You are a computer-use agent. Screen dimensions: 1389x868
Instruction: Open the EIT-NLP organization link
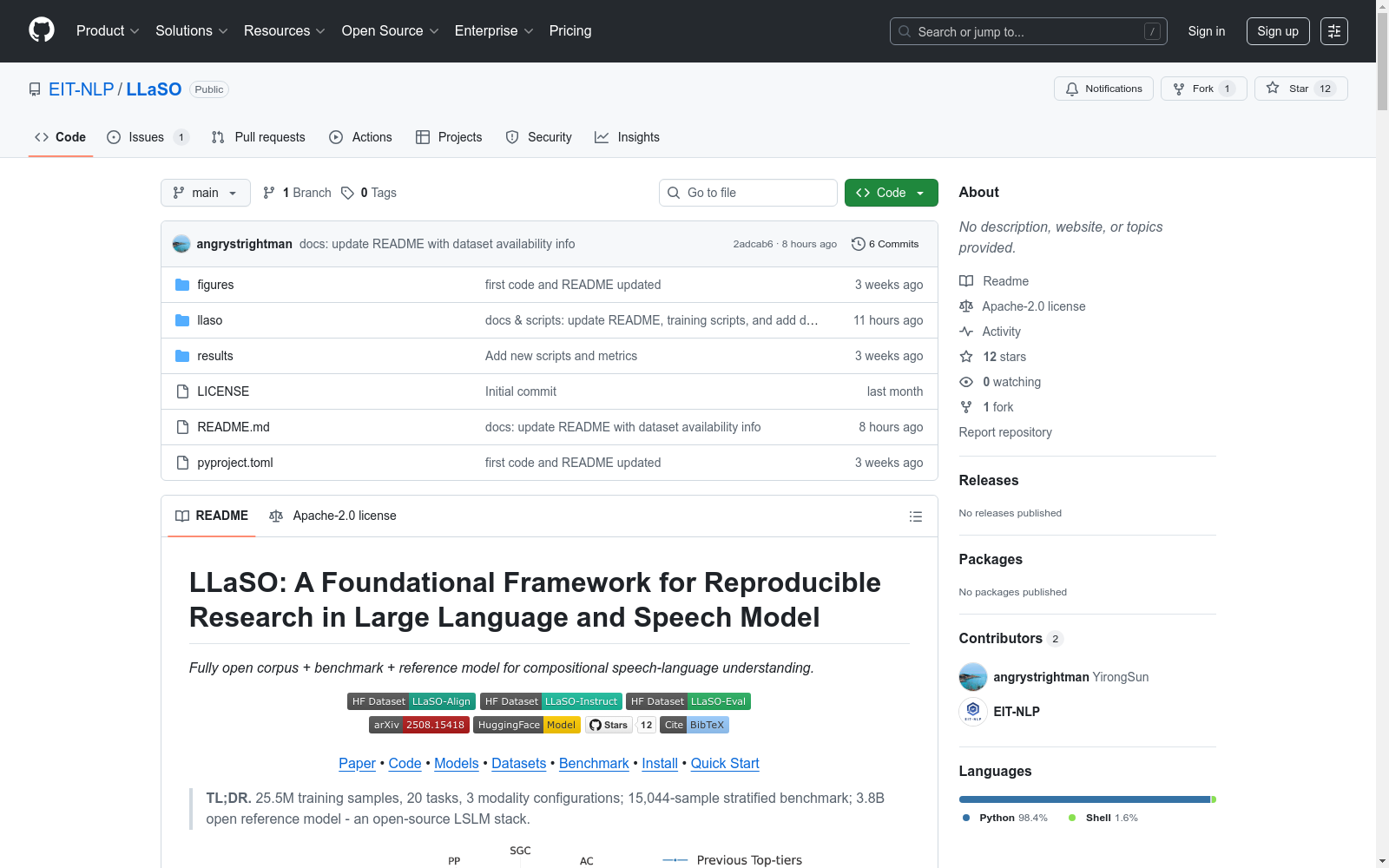(x=82, y=89)
